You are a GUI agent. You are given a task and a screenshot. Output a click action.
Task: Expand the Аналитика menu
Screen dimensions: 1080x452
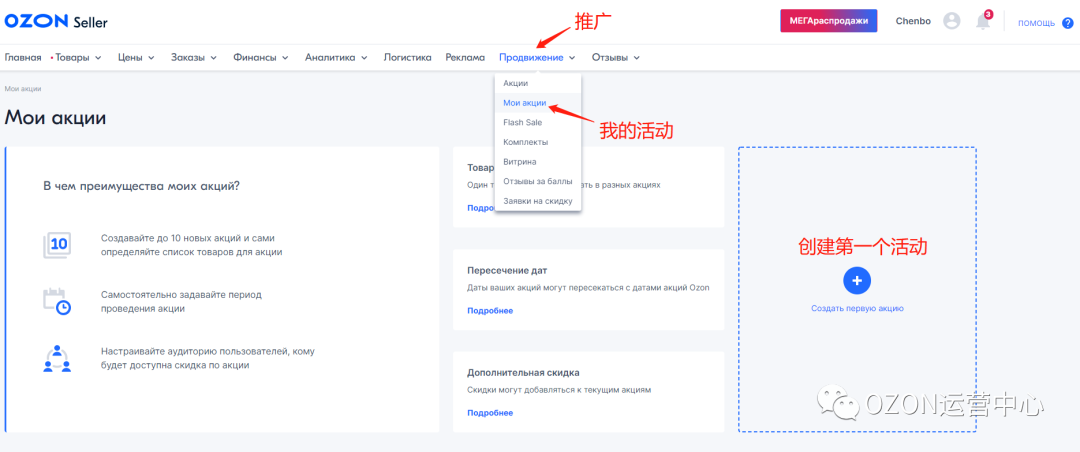tap(335, 57)
